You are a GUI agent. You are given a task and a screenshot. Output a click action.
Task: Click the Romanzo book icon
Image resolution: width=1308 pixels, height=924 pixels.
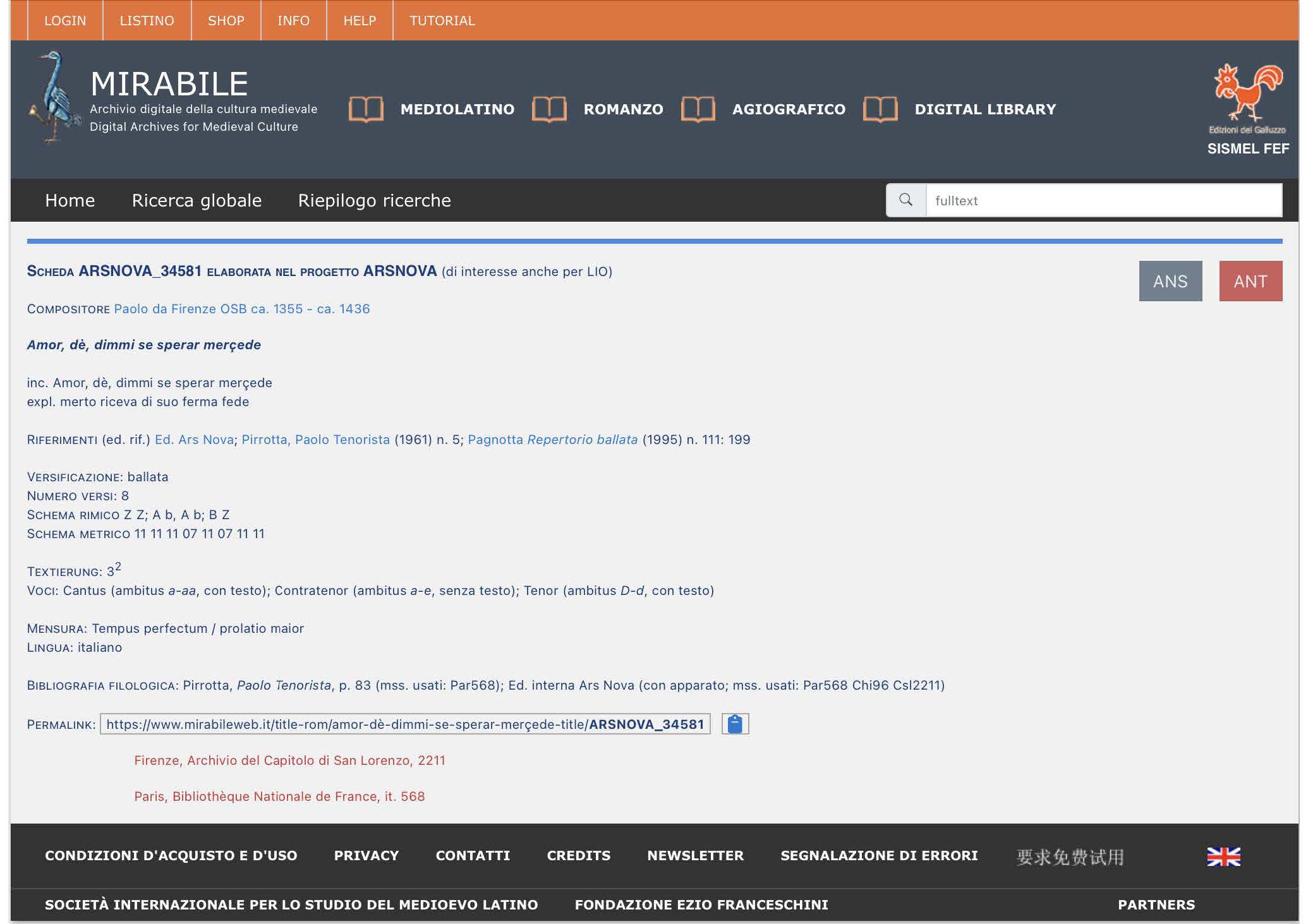click(x=548, y=109)
